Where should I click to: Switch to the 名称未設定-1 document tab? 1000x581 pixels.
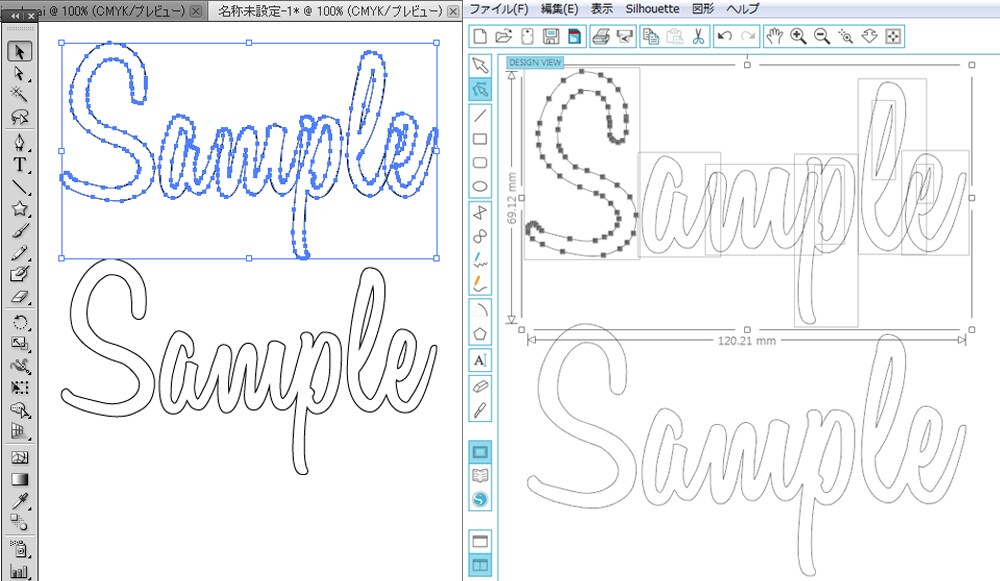329,11
